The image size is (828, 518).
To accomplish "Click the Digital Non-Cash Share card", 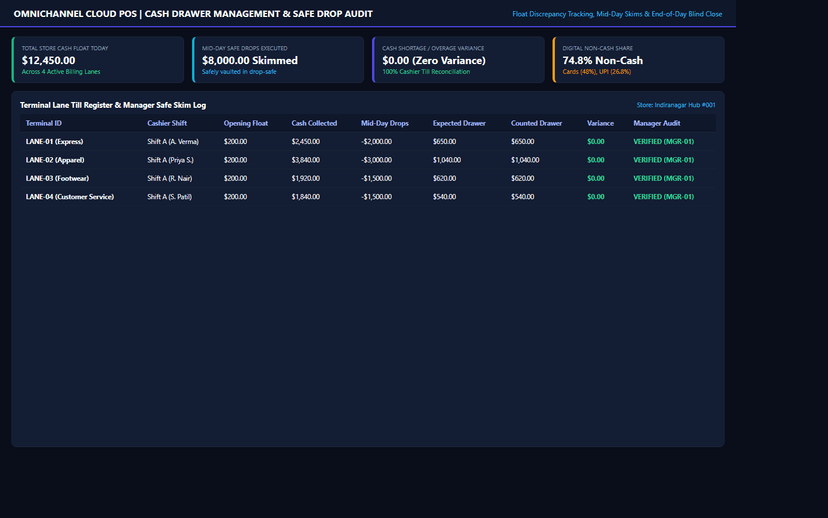I will point(638,60).
